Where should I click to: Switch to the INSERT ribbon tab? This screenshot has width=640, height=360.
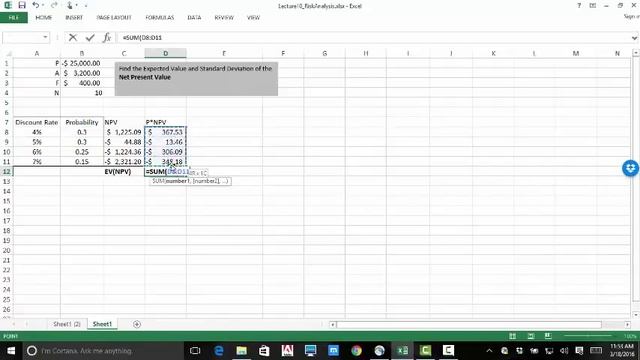tap(74, 18)
